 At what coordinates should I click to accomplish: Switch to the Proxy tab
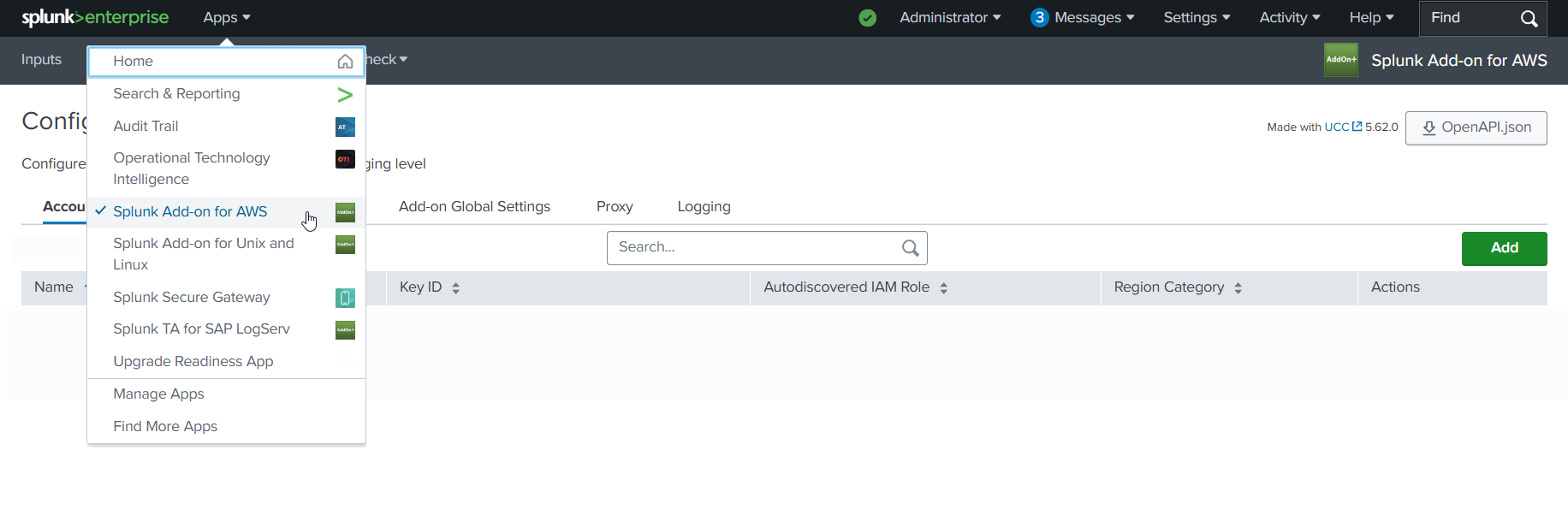[615, 207]
